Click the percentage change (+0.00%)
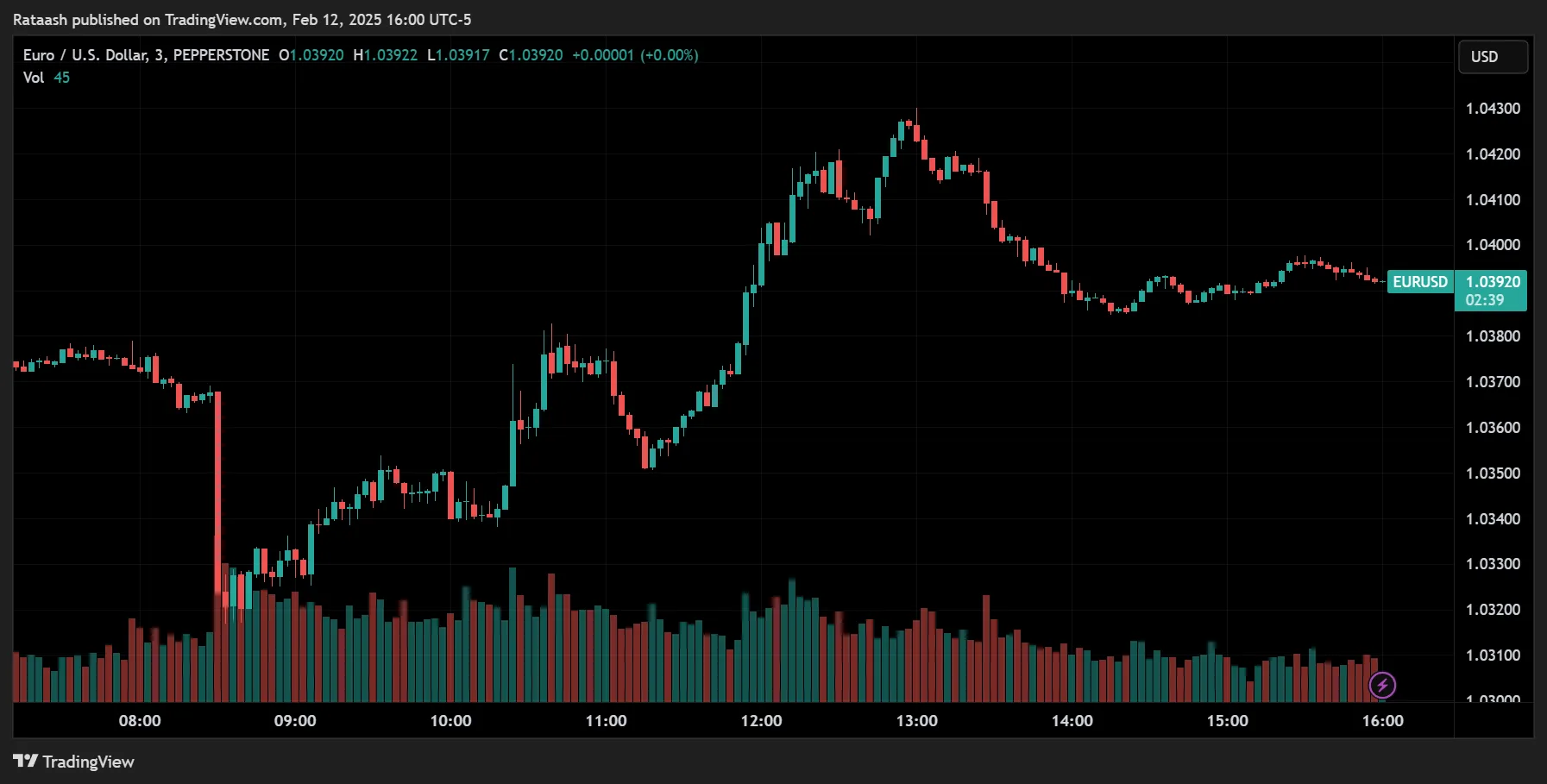The height and width of the screenshot is (784, 1547). pos(669,54)
